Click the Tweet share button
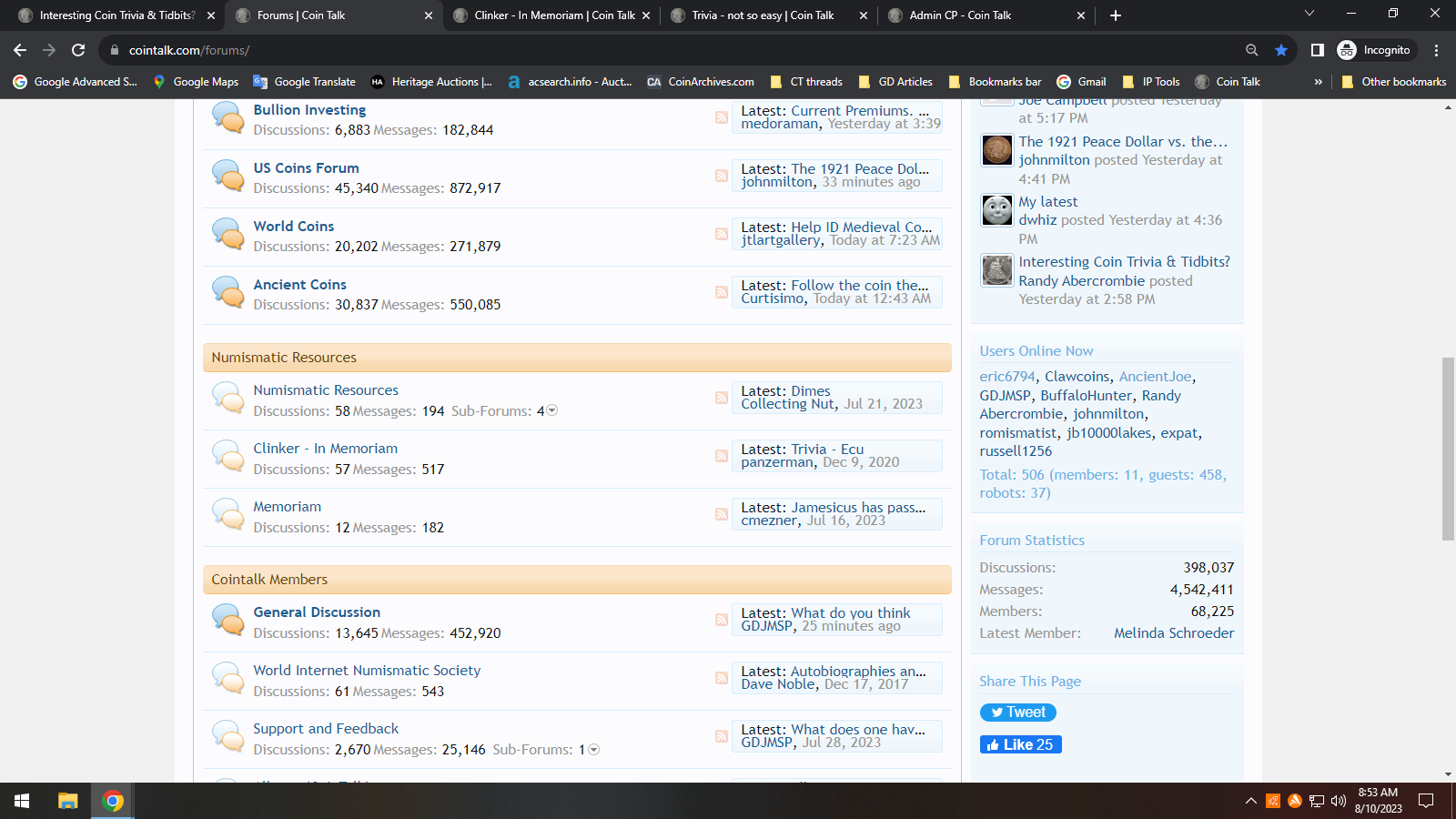1456x819 pixels. pyautogui.click(x=1017, y=713)
